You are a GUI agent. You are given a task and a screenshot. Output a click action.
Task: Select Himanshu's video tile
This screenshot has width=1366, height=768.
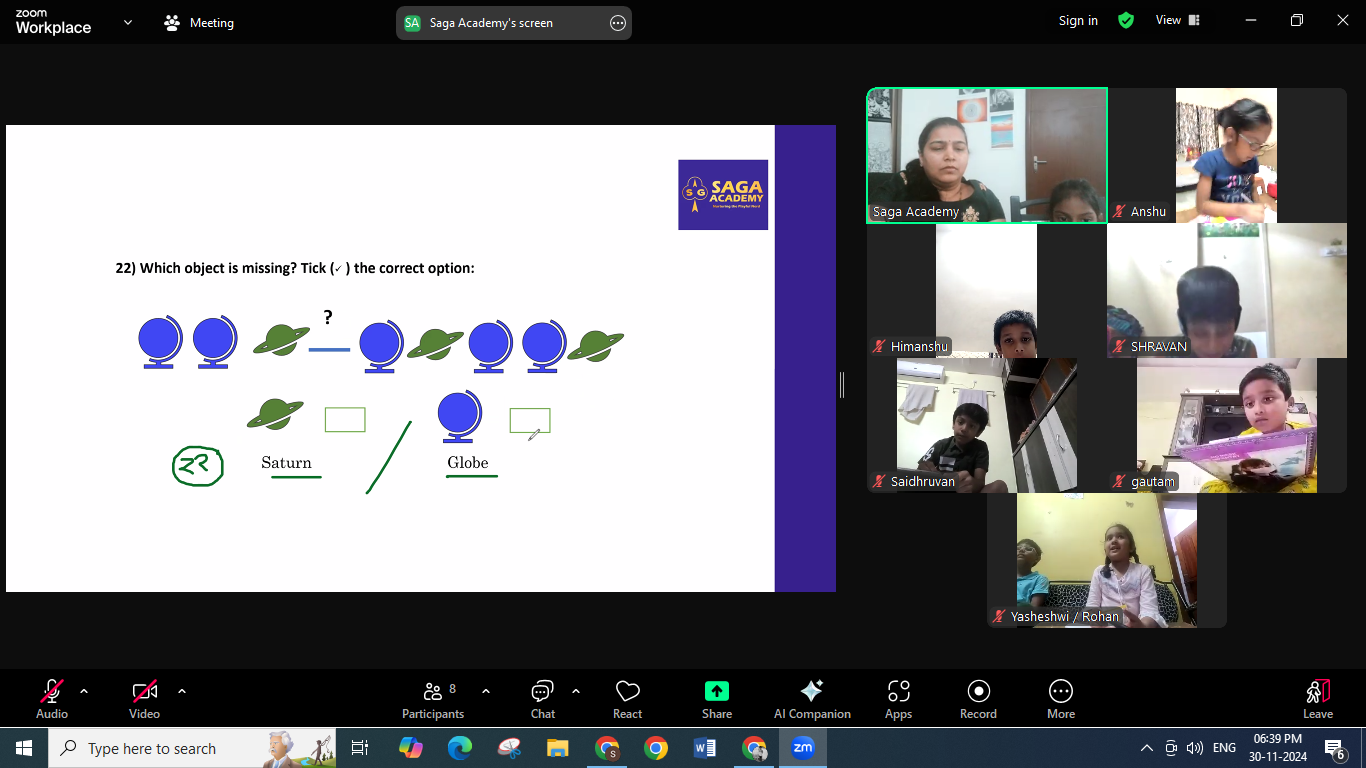986,290
